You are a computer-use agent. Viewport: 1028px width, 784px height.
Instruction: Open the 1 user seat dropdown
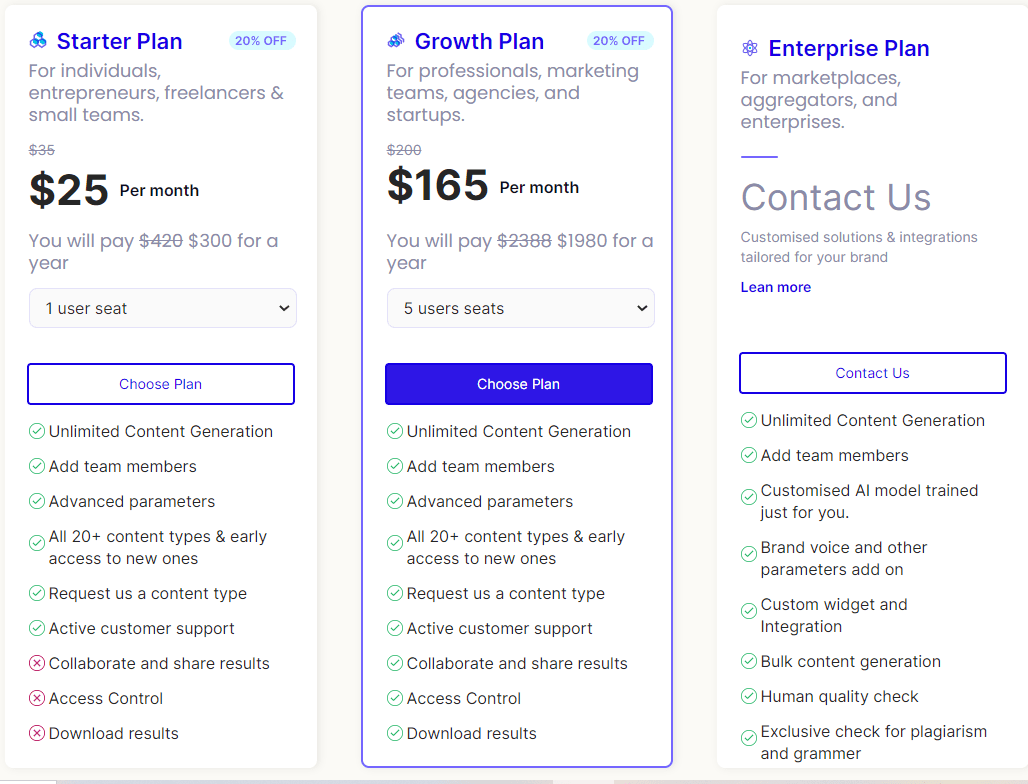point(161,308)
